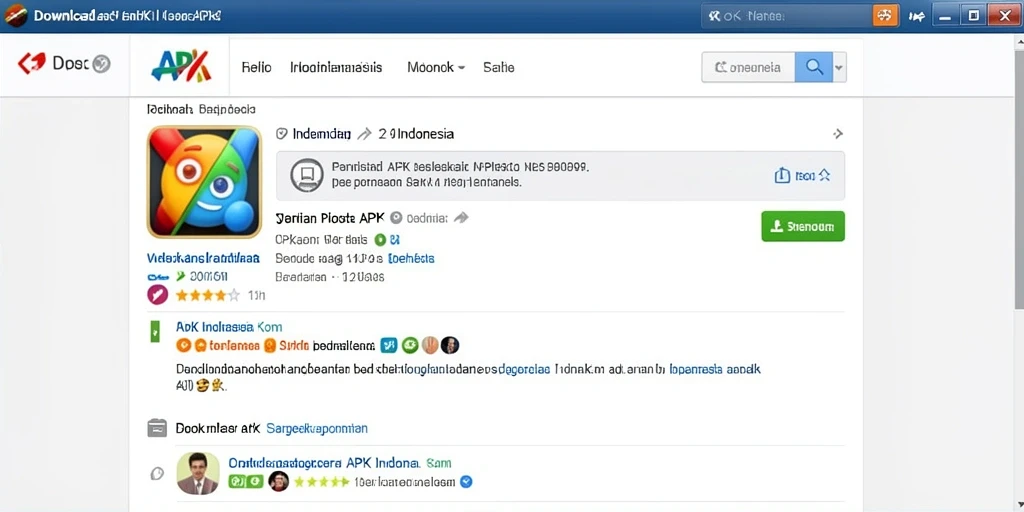Screen dimensions: 1024x512
Task: Click the reviewer portrait thumbnail
Action: 197,473
